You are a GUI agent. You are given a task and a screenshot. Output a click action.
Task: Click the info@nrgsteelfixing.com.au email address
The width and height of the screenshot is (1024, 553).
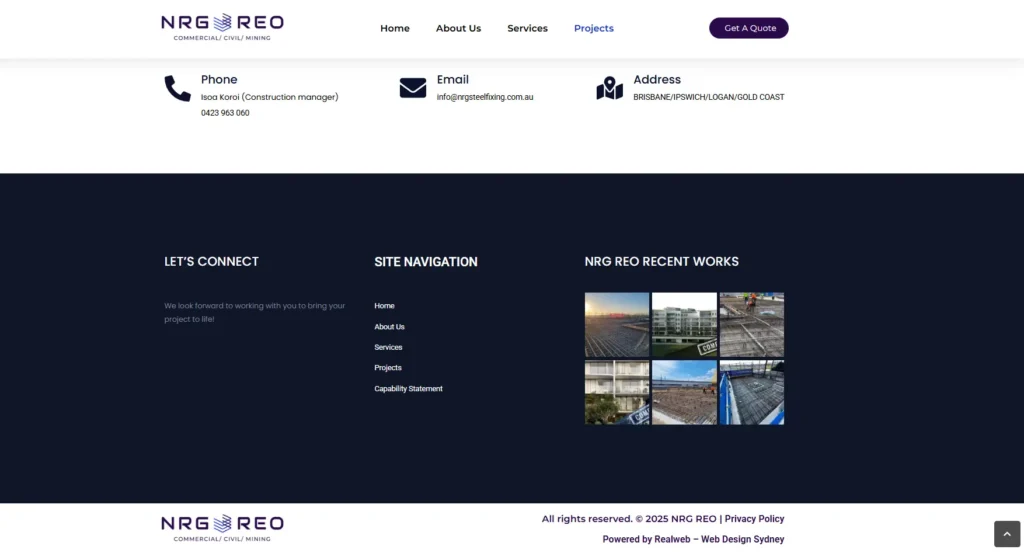485,97
